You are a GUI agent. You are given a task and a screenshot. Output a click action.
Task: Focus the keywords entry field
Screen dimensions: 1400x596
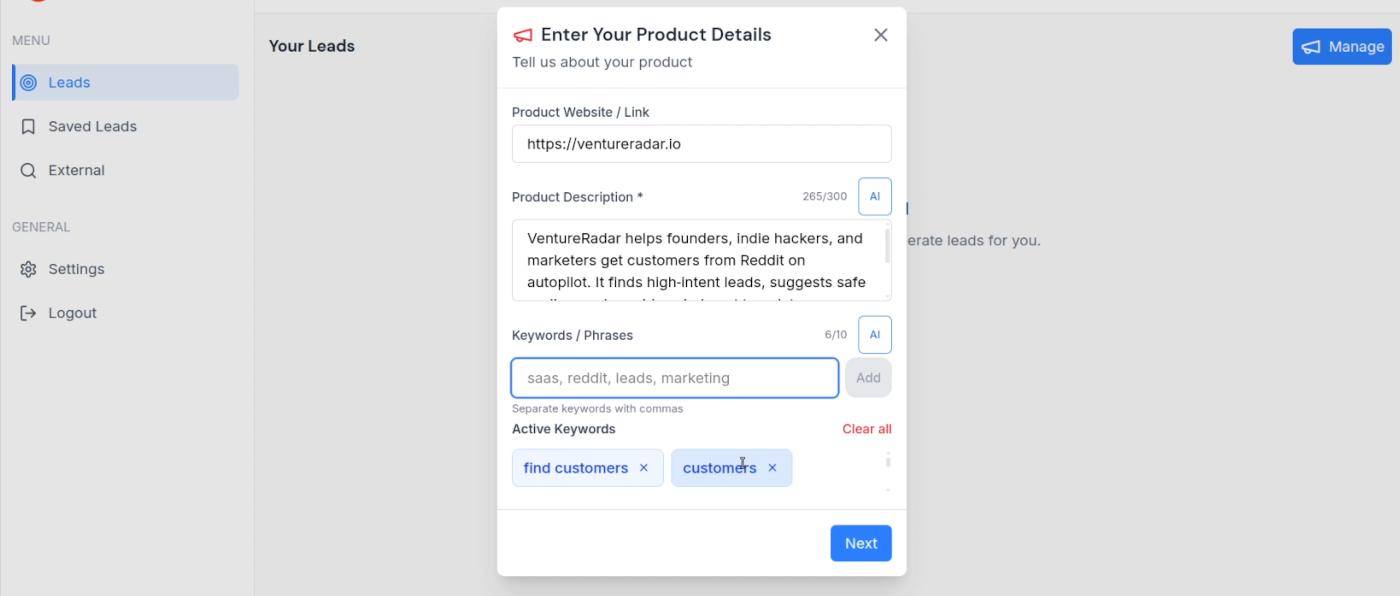coord(674,377)
